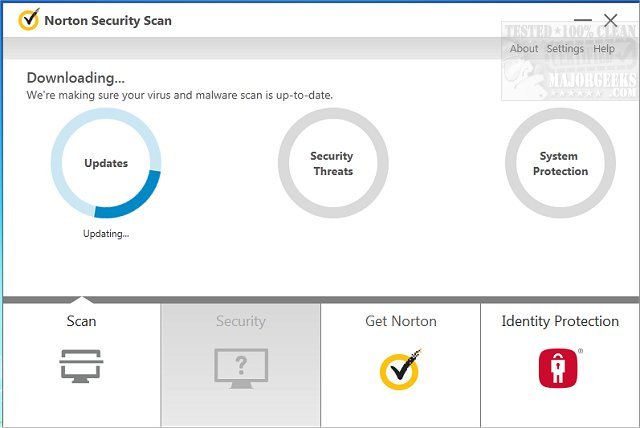
Task: Minimize the Norton Security Scan window
Action: [584, 20]
